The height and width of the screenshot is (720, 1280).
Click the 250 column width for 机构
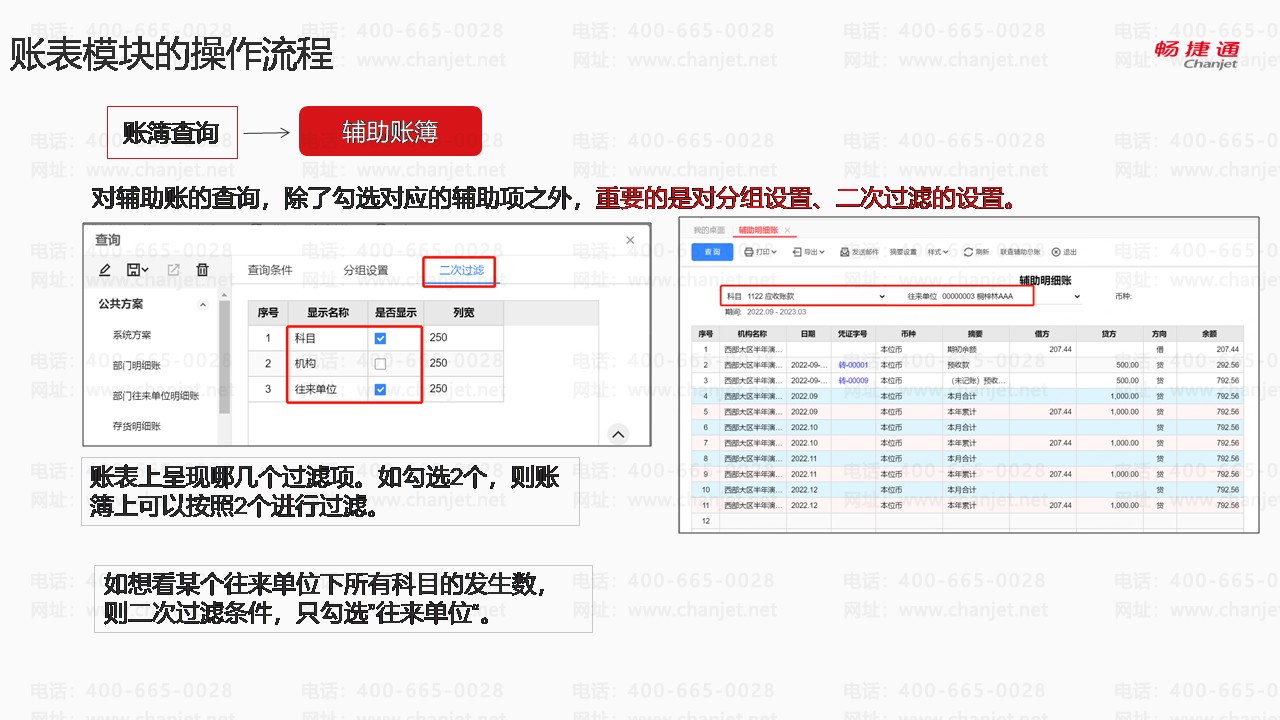pos(464,364)
